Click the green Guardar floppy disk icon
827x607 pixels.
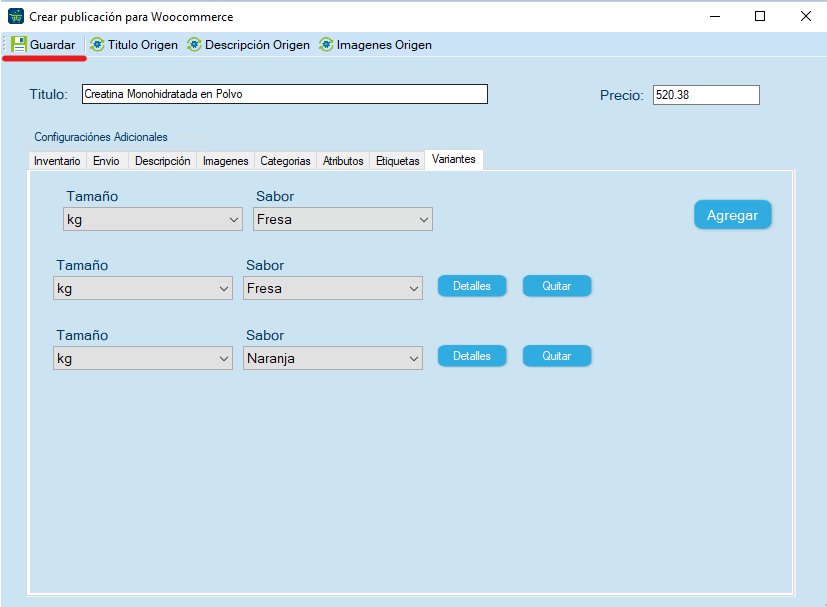(19, 45)
